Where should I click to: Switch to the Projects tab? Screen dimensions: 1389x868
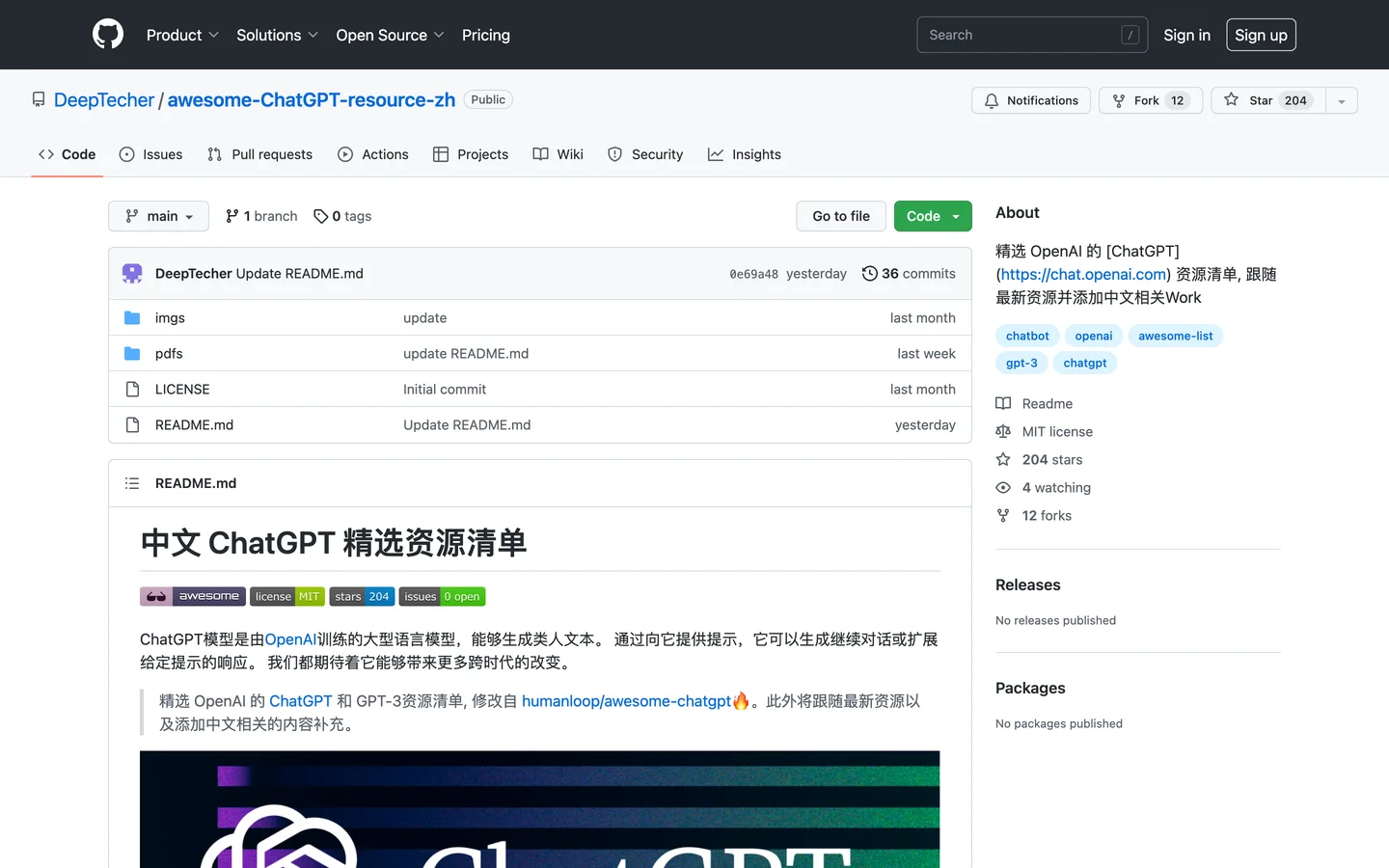(x=471, y=154)
